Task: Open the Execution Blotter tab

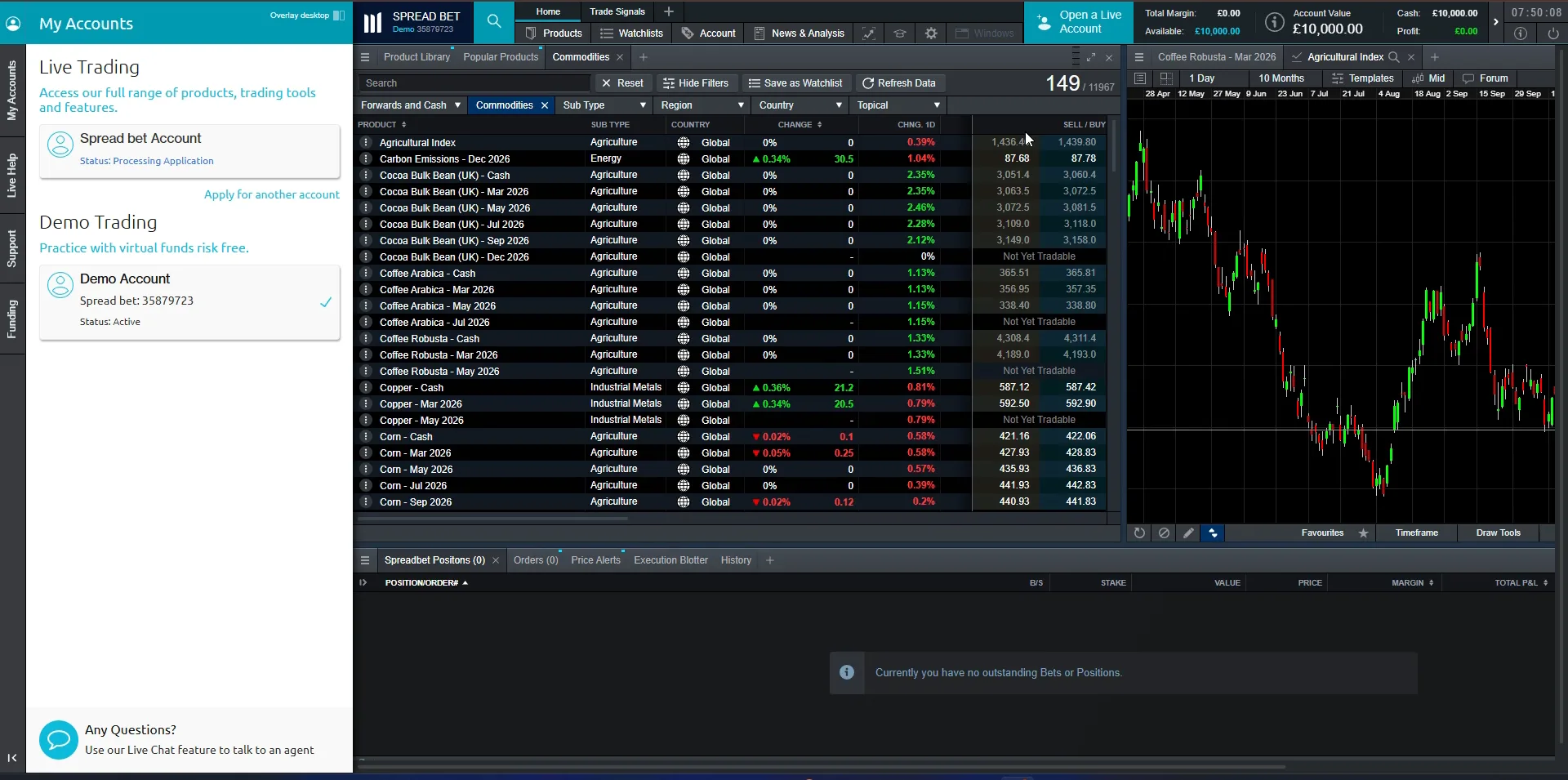Action: pos(670,560)
